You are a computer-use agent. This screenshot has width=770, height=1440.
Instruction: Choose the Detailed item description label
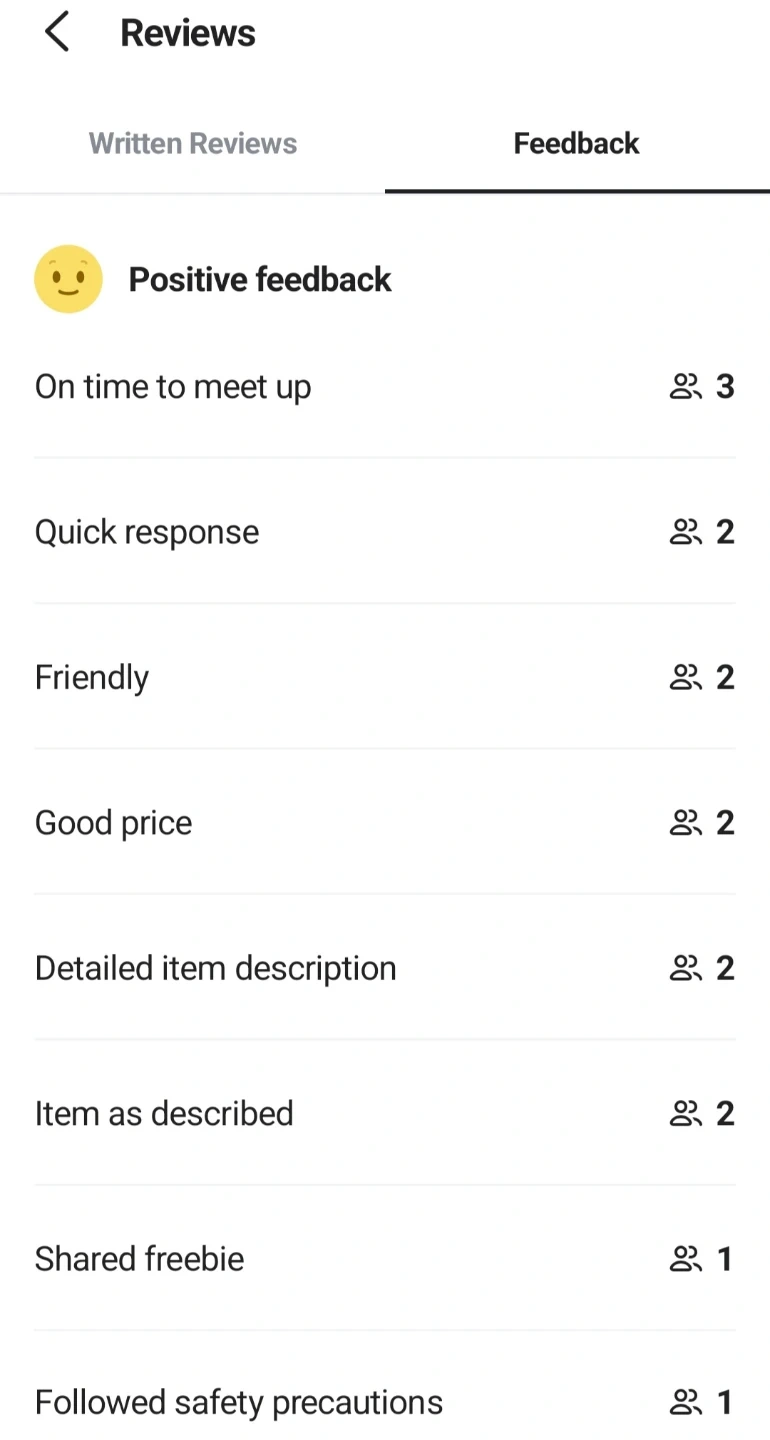pyautogui.click(x=216, y=968)
